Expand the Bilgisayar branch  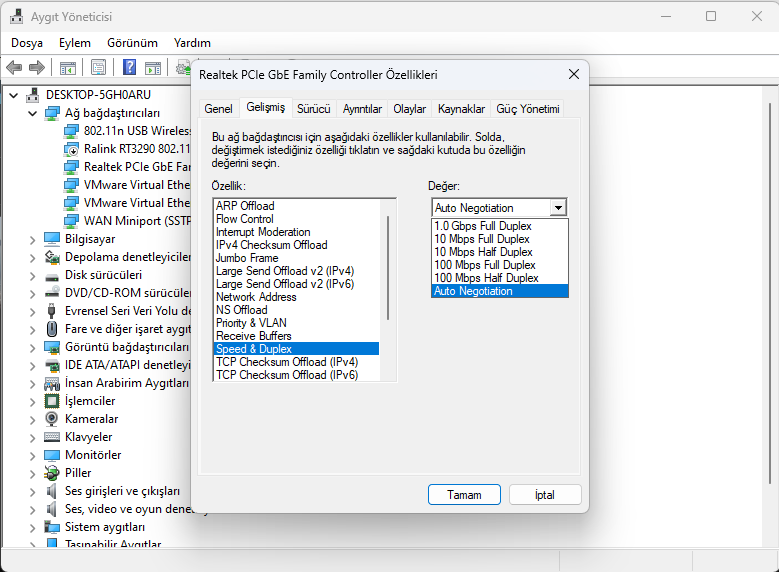pyautogui.click(x=33, y=240)
